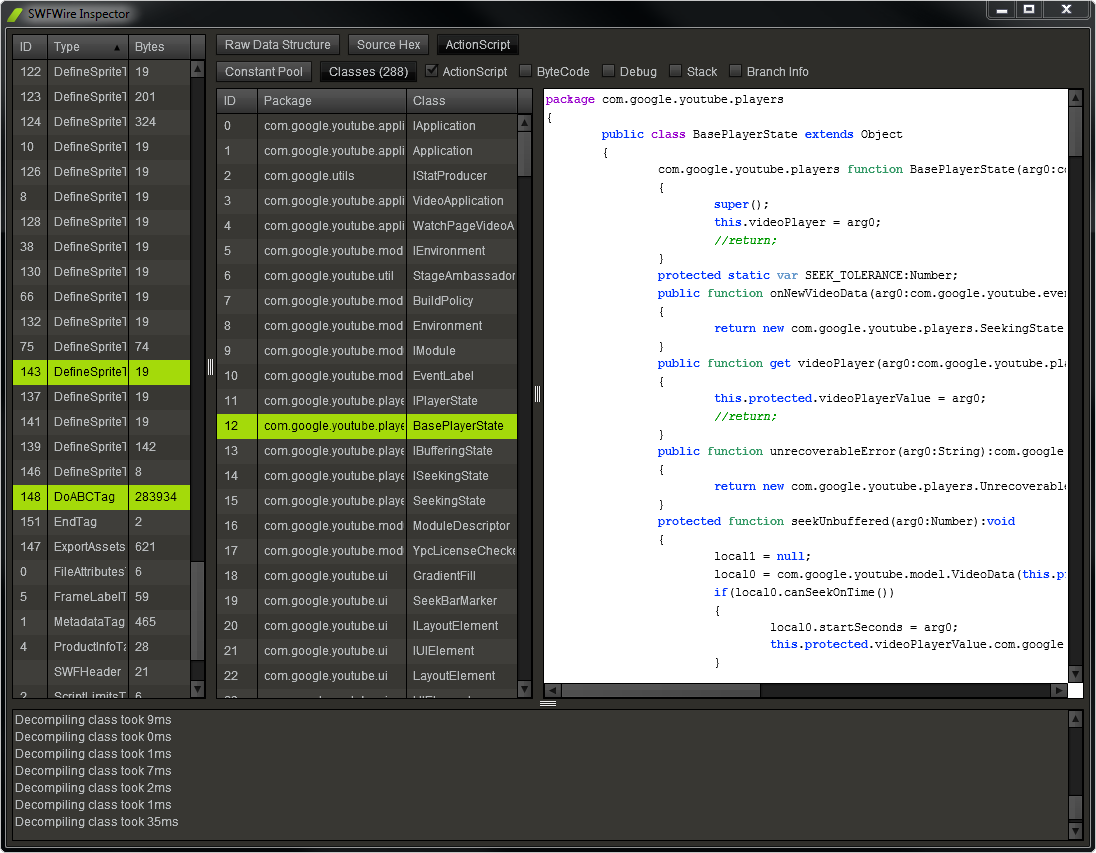Enable the Branch Info checkbox
This screenshot has width=1096, height=853.
735,71
